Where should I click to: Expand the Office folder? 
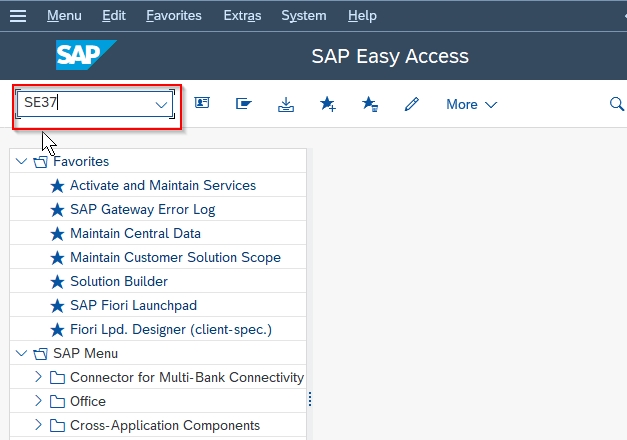pos(38,401)
